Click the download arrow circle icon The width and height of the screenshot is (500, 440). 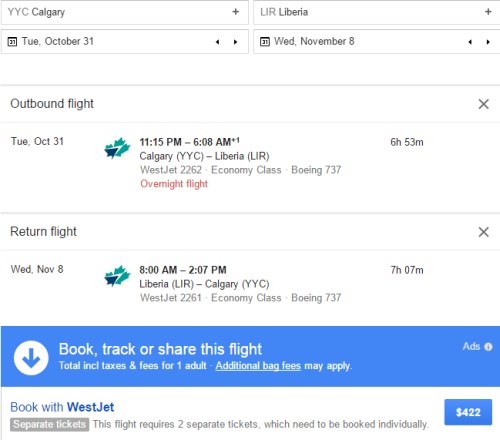point(31,358)
